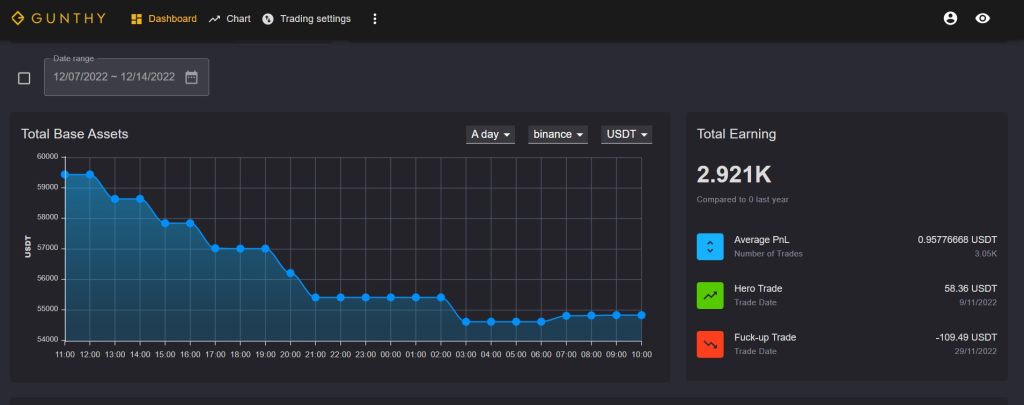This screenshot has height=405, width=1024.
Task: Click the 0.95776668 USDT value
Action: pos(957,240)
